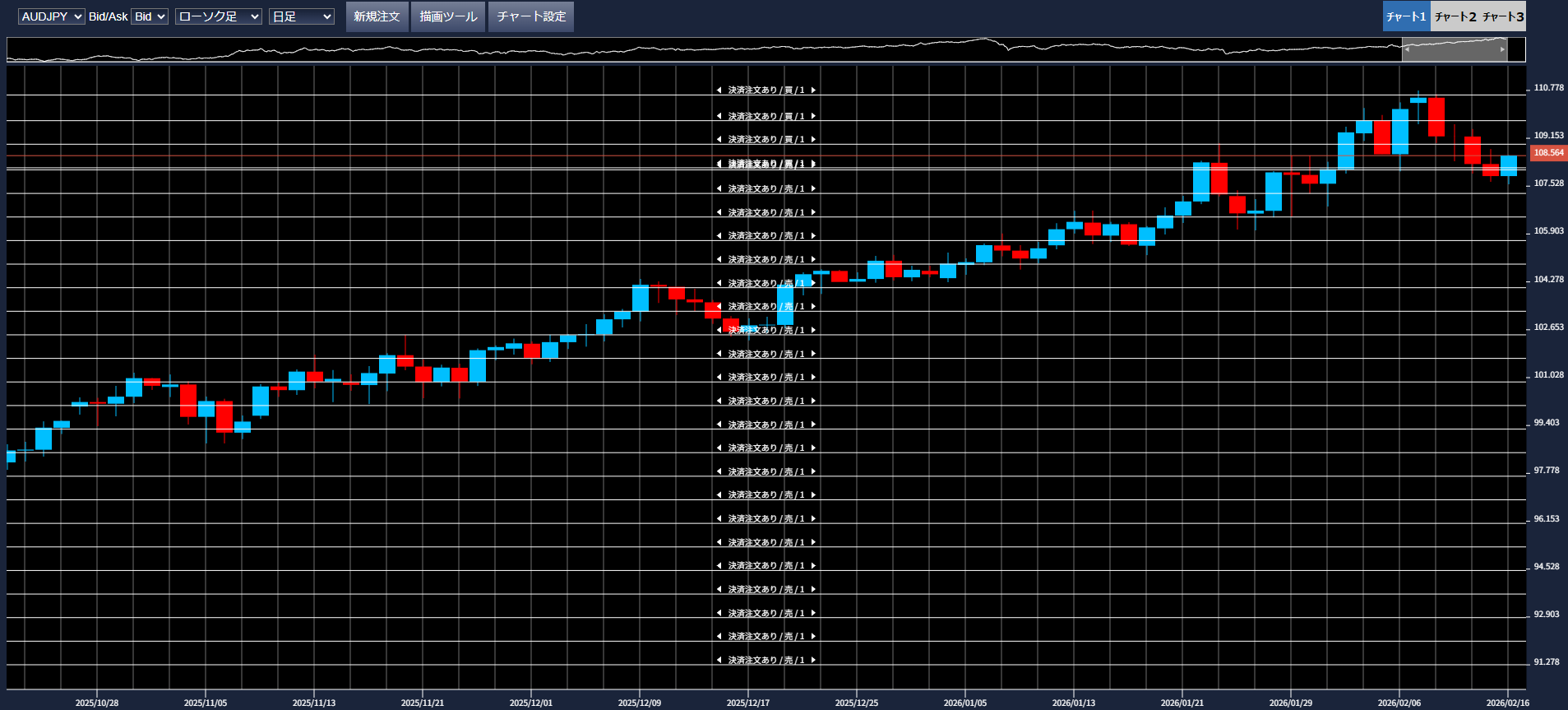Expand the Bid/Ask price type dropdown
1568x710 pixels.
coord(150,16)
